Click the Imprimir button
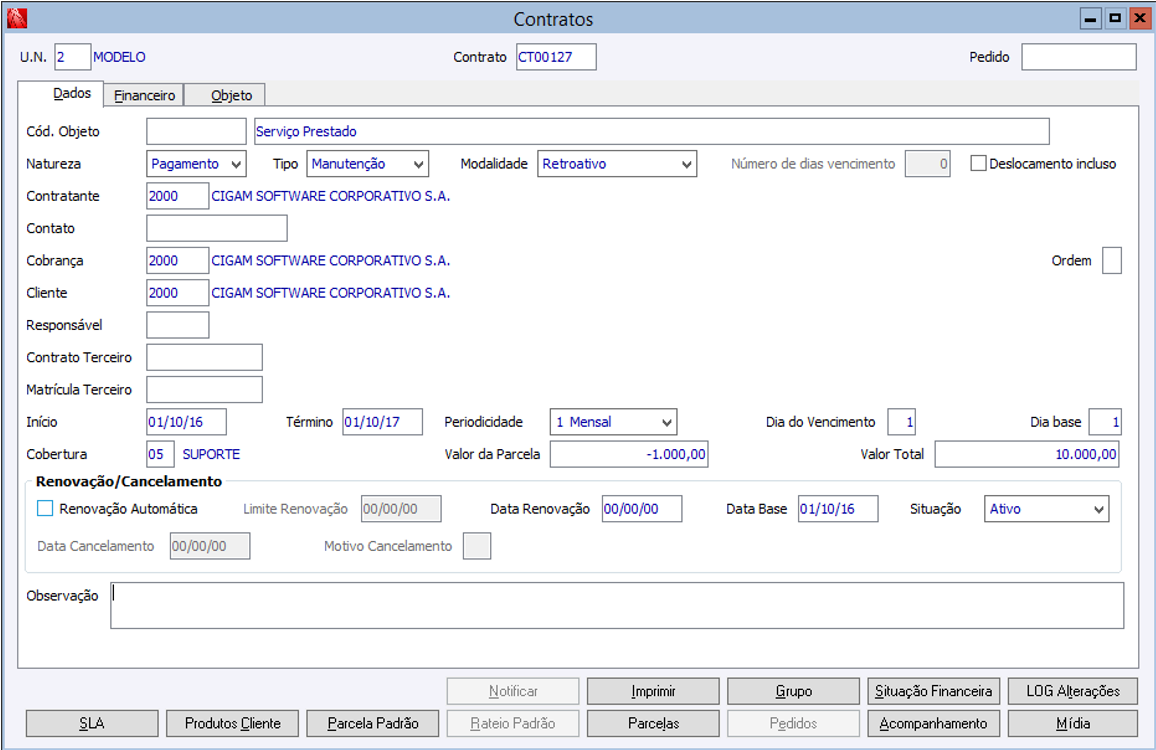This screenshot has width=1156, height=750. click(653, 691)
